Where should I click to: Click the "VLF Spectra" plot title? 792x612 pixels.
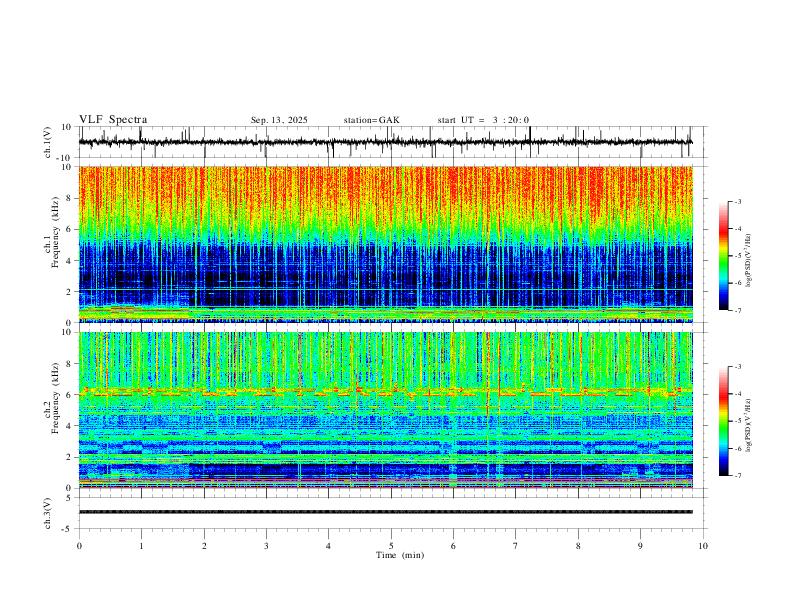click(113, 120)
